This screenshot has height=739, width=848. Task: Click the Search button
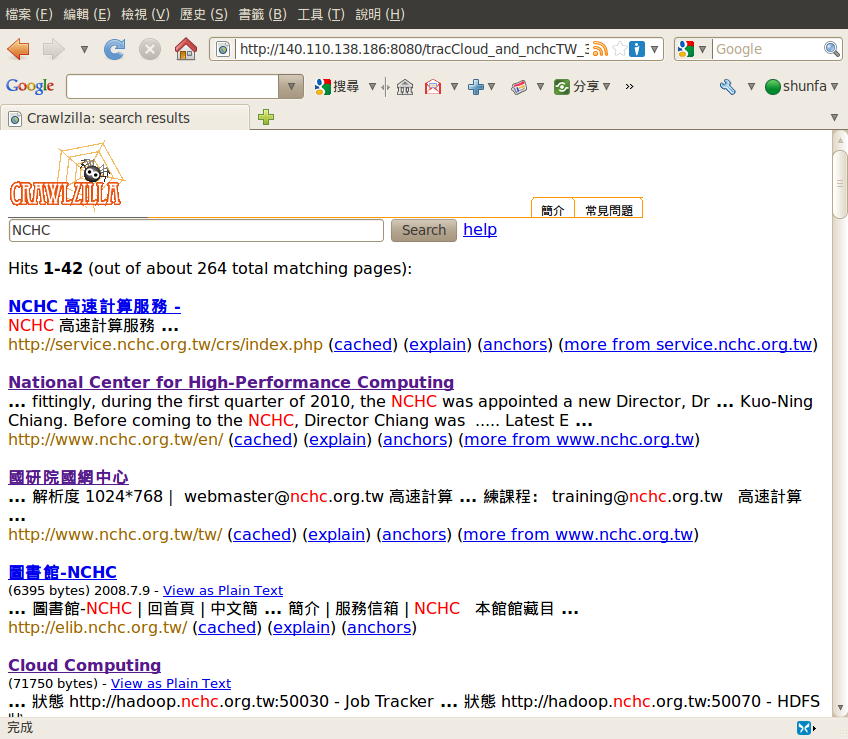click(424, 230)
